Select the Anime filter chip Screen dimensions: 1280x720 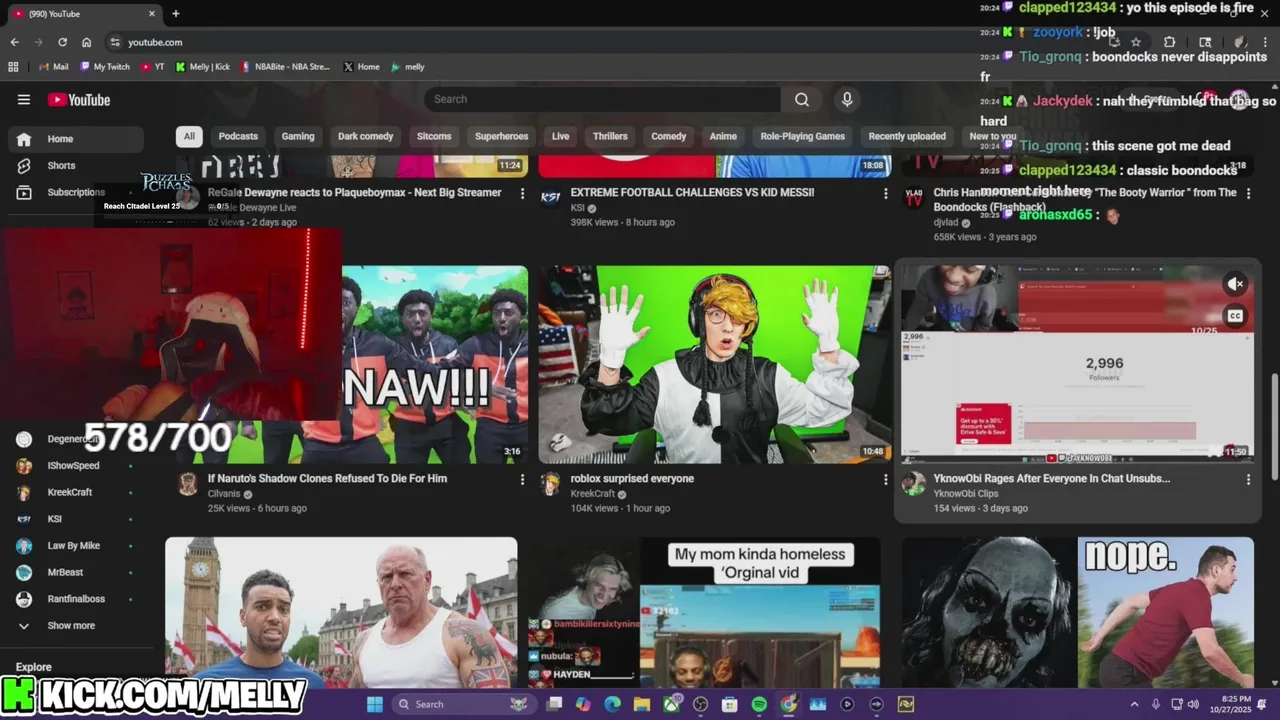(723, 136)
